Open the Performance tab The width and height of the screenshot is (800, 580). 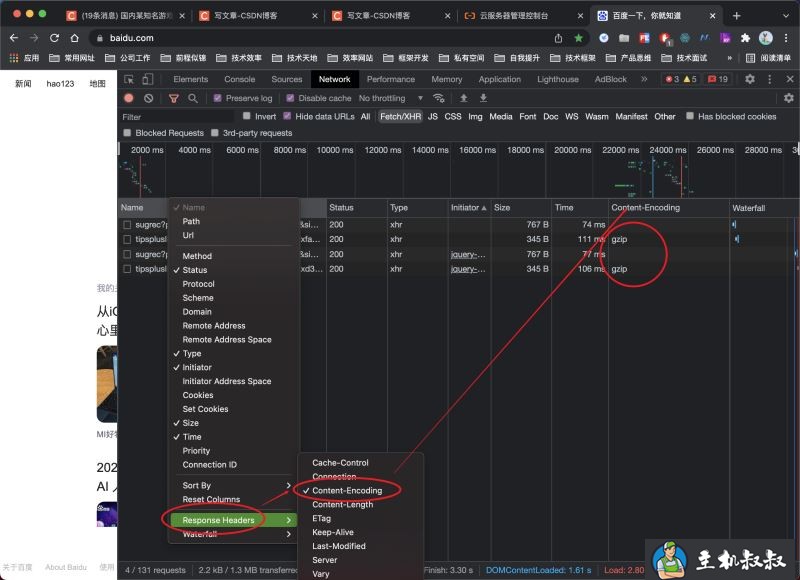[x=391, y=79]
